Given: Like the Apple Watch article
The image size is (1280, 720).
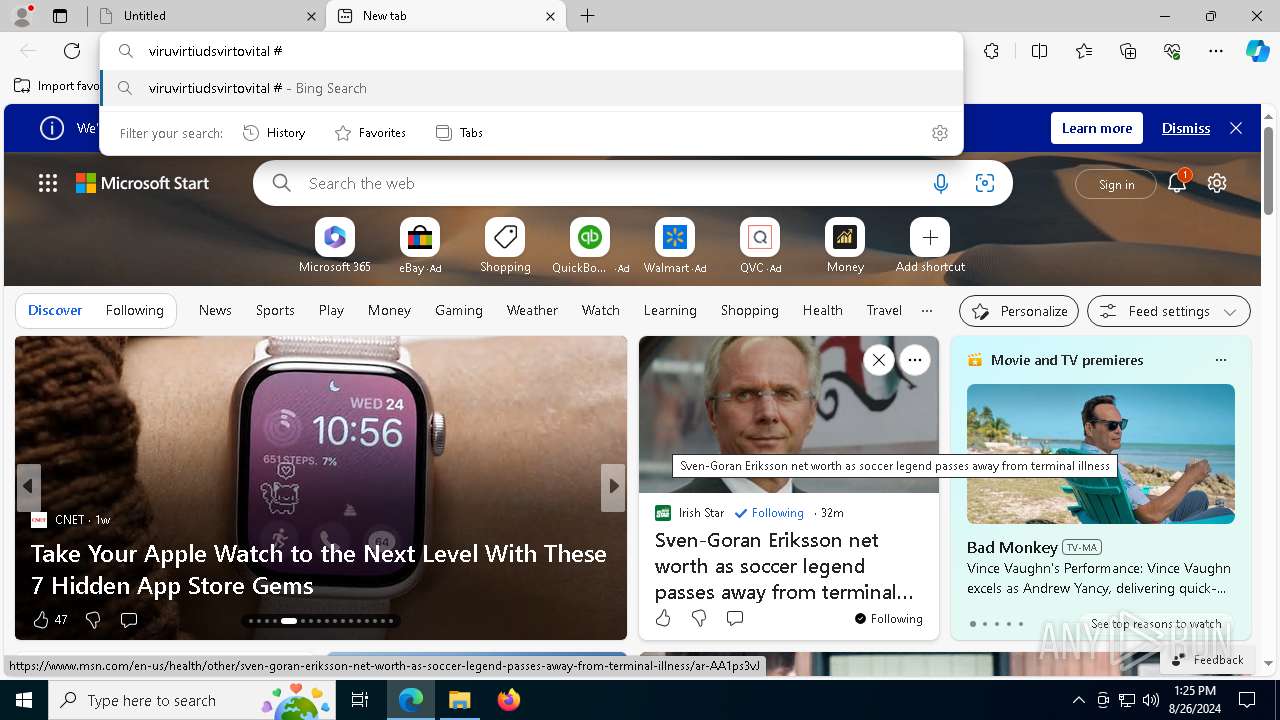Looking at the screenshot, I should pos(41,620).
